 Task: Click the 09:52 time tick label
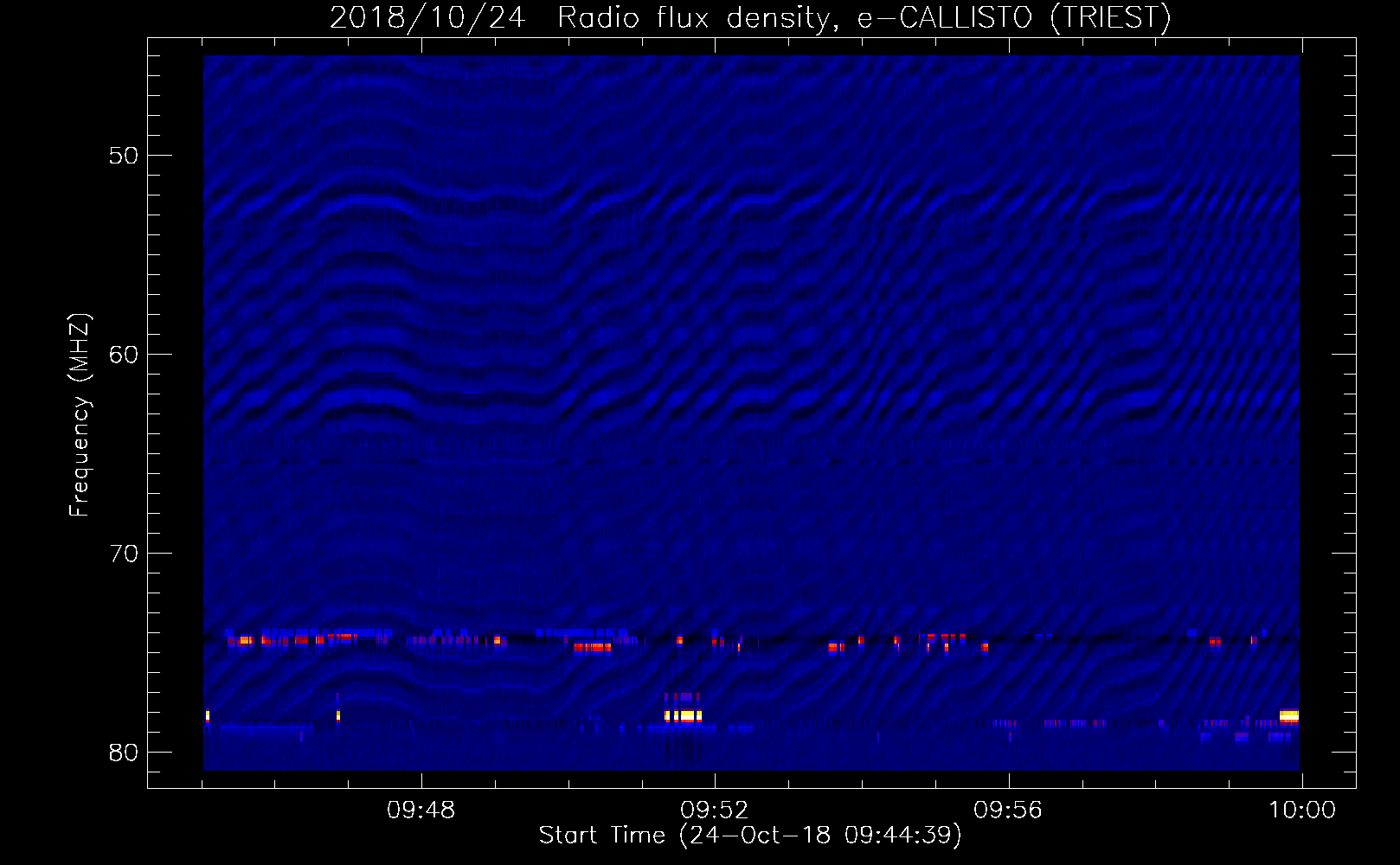point(714,811)
